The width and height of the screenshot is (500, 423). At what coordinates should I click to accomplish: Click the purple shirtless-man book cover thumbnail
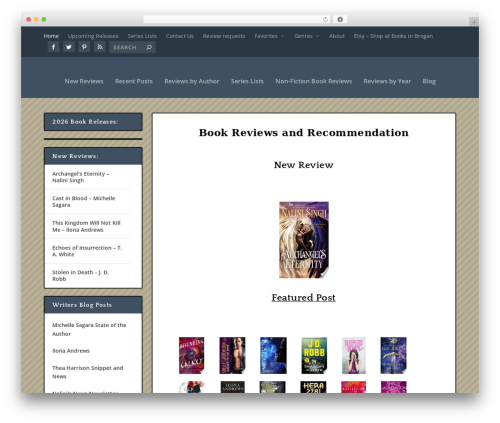click(232, 355)
